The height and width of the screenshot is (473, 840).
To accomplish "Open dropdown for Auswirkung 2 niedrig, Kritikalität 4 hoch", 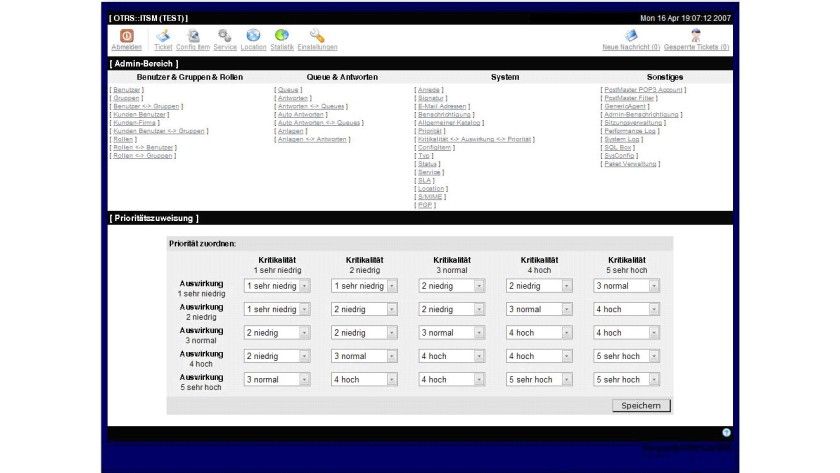I will 539,309.
